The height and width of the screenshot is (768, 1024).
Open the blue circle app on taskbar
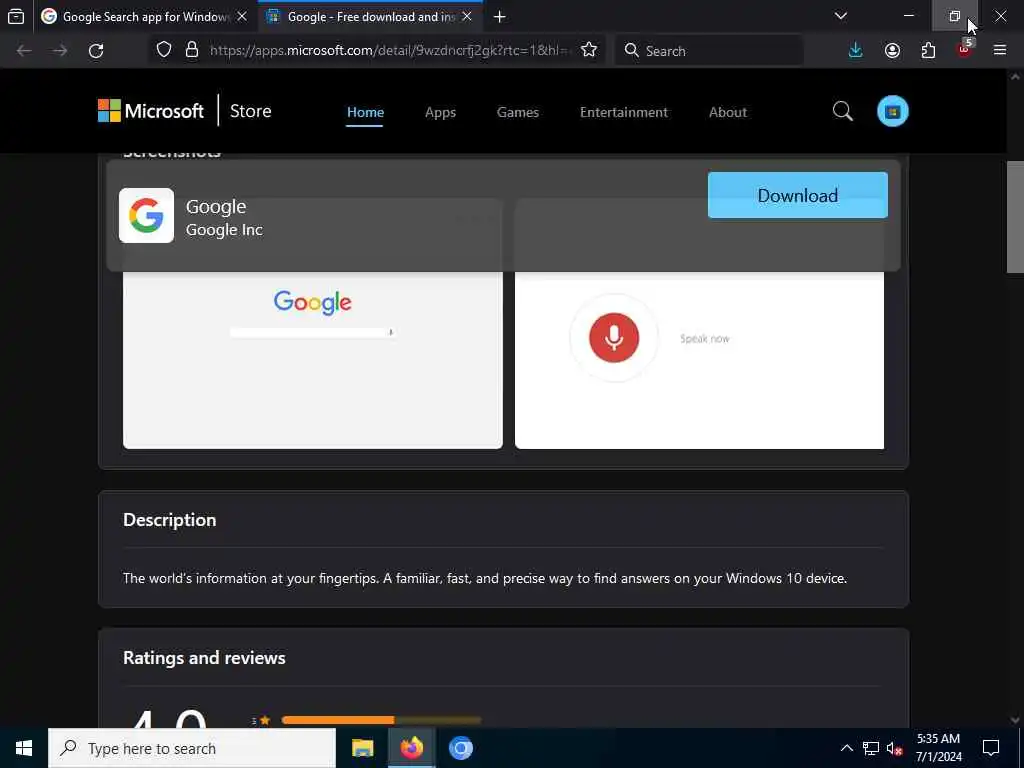pyautogui.click(x=460, y=748)
